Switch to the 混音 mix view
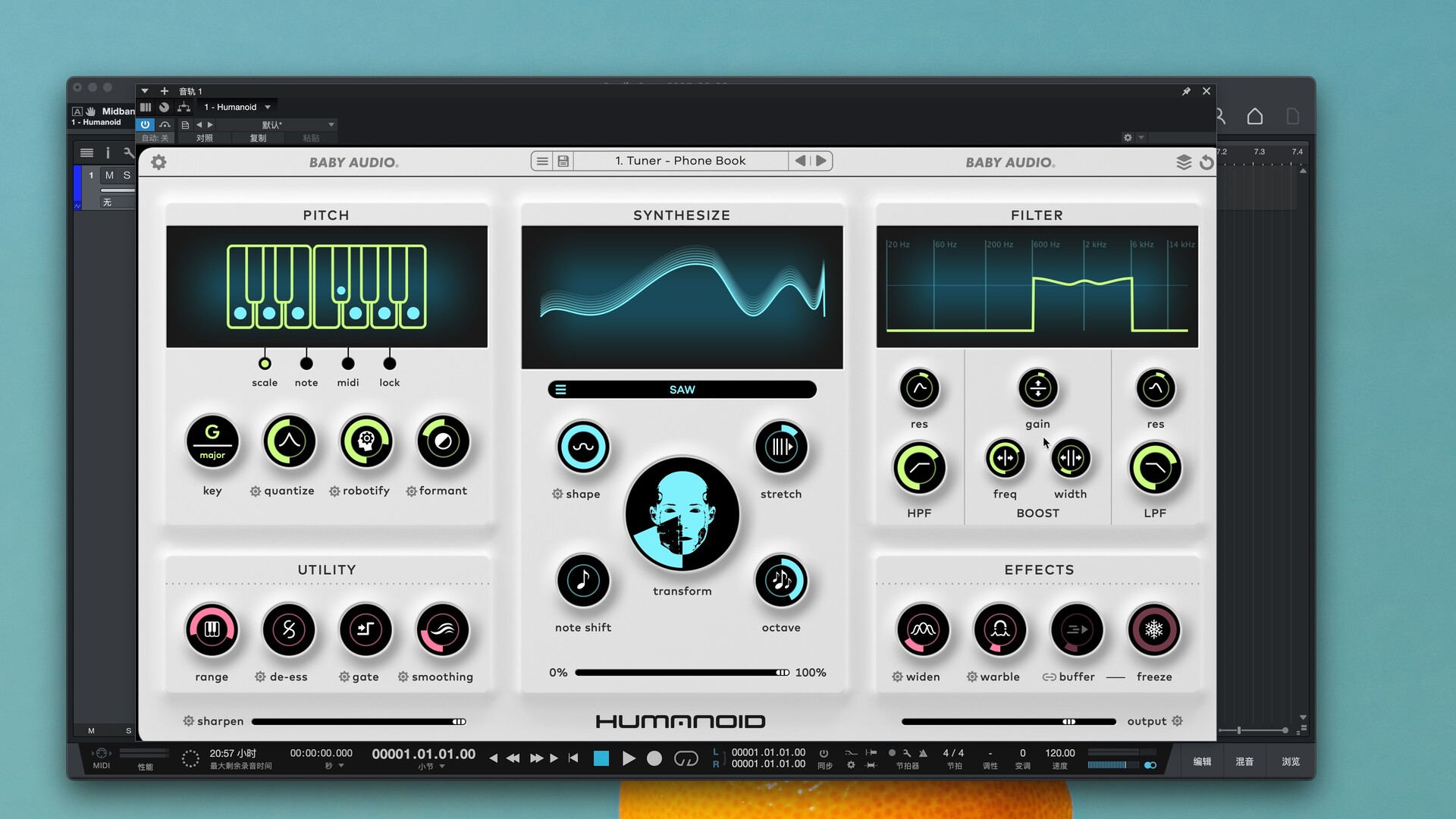This screenshot has width=1456, height=819. pyautogui.click(x=1244, y=761)
